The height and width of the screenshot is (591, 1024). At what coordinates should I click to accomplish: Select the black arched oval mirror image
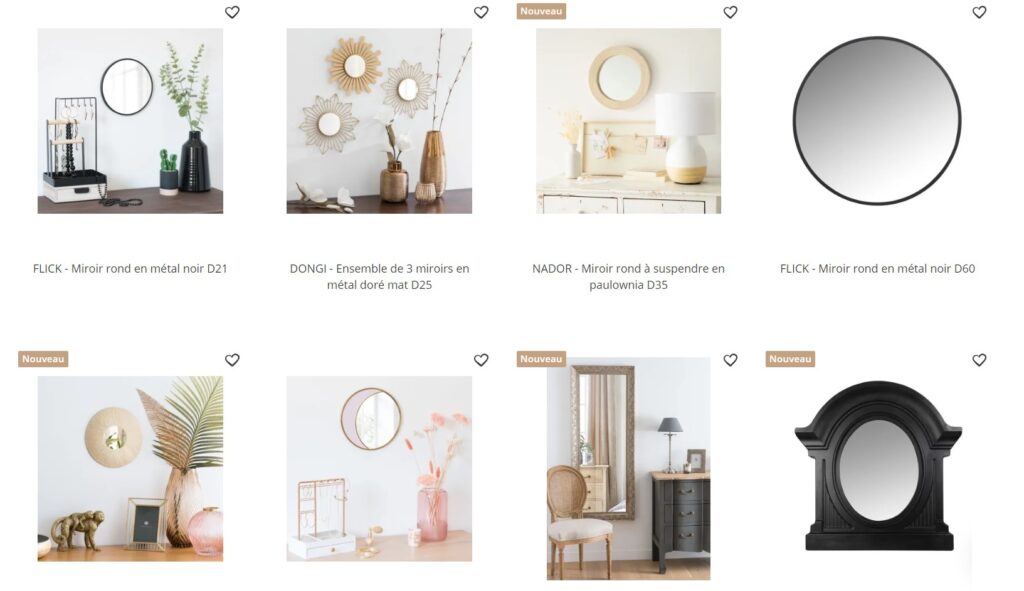[x=877, y=466]
